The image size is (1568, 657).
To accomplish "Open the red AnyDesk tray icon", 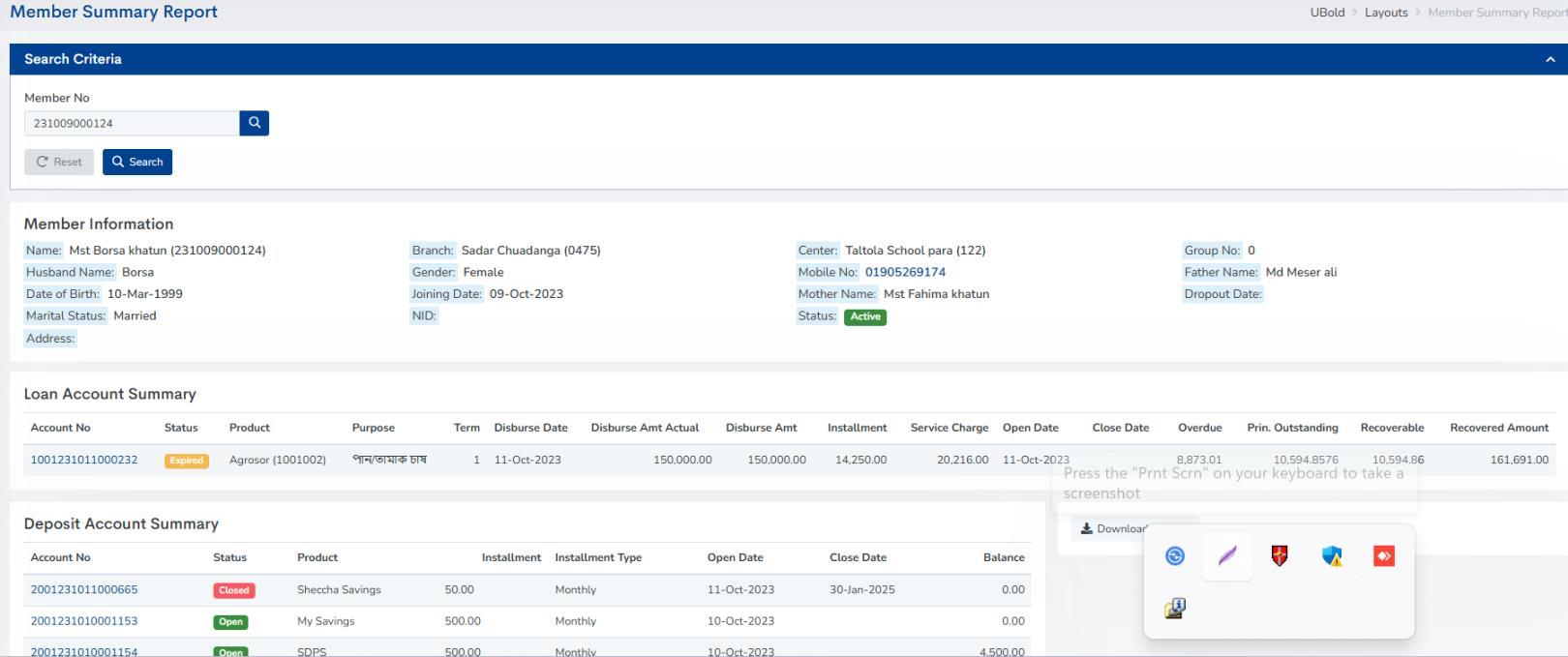I will tap(1384, 556).
